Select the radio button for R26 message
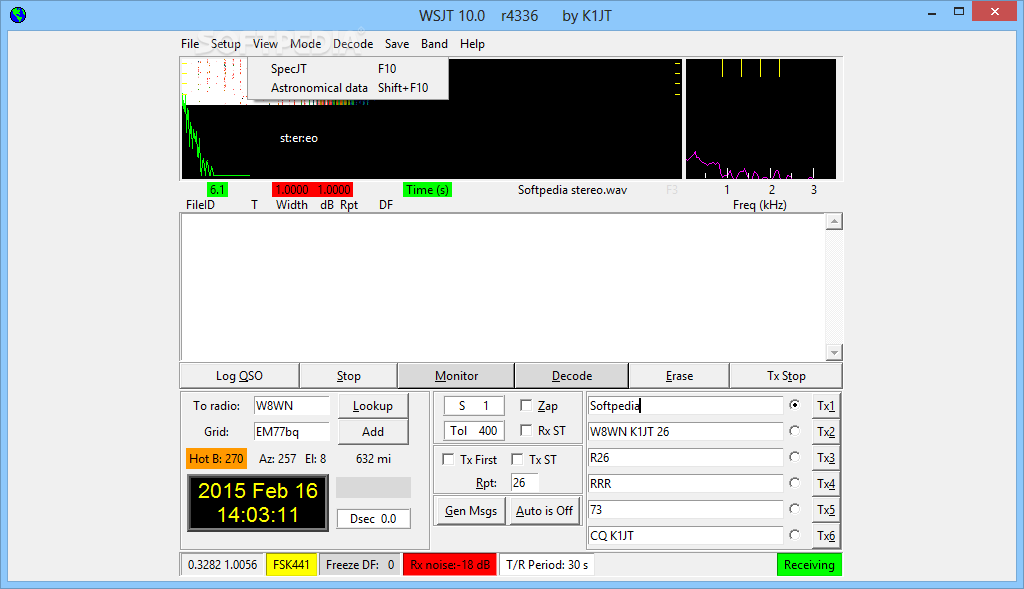 tap(794, 457)
